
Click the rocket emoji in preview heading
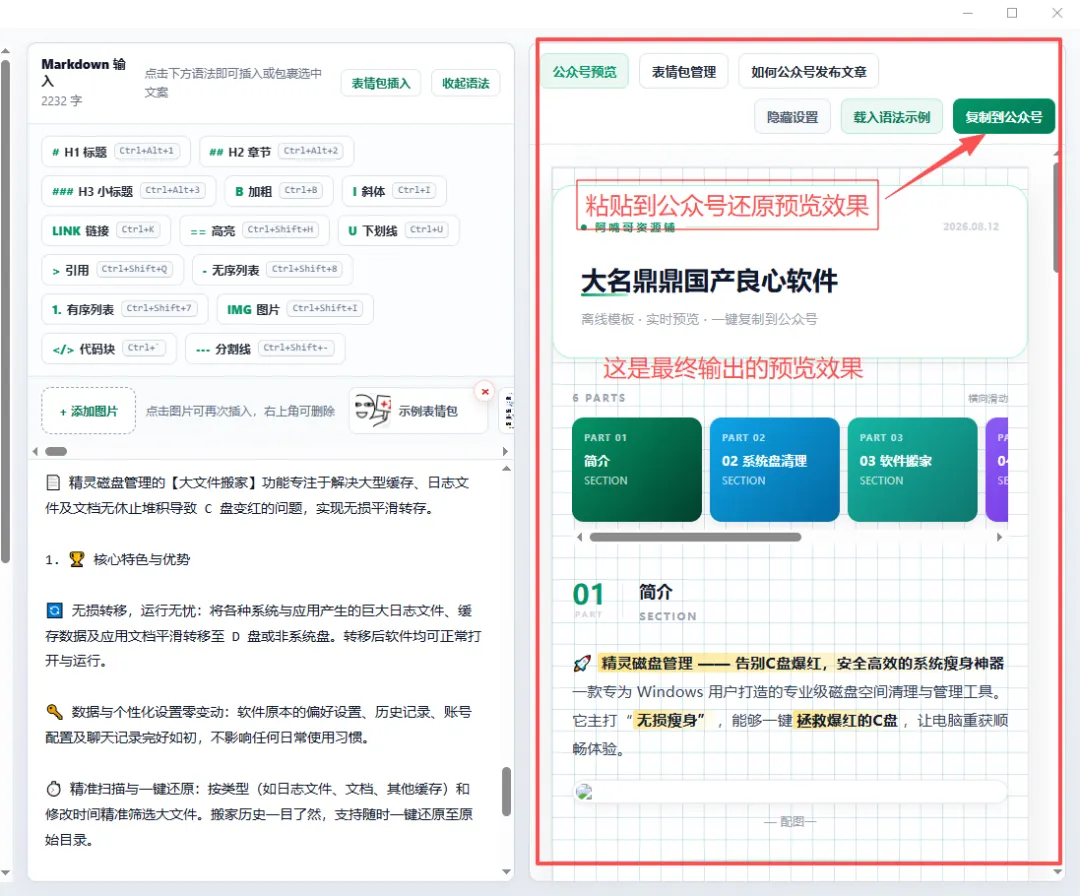[582, 664]
